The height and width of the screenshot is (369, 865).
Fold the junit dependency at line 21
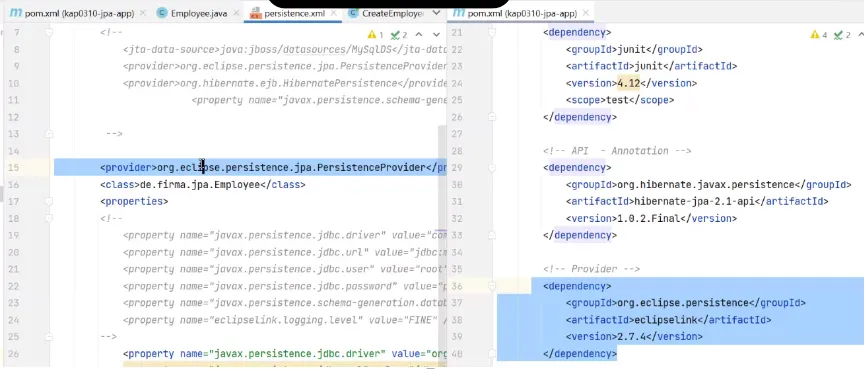click(492, 33)
